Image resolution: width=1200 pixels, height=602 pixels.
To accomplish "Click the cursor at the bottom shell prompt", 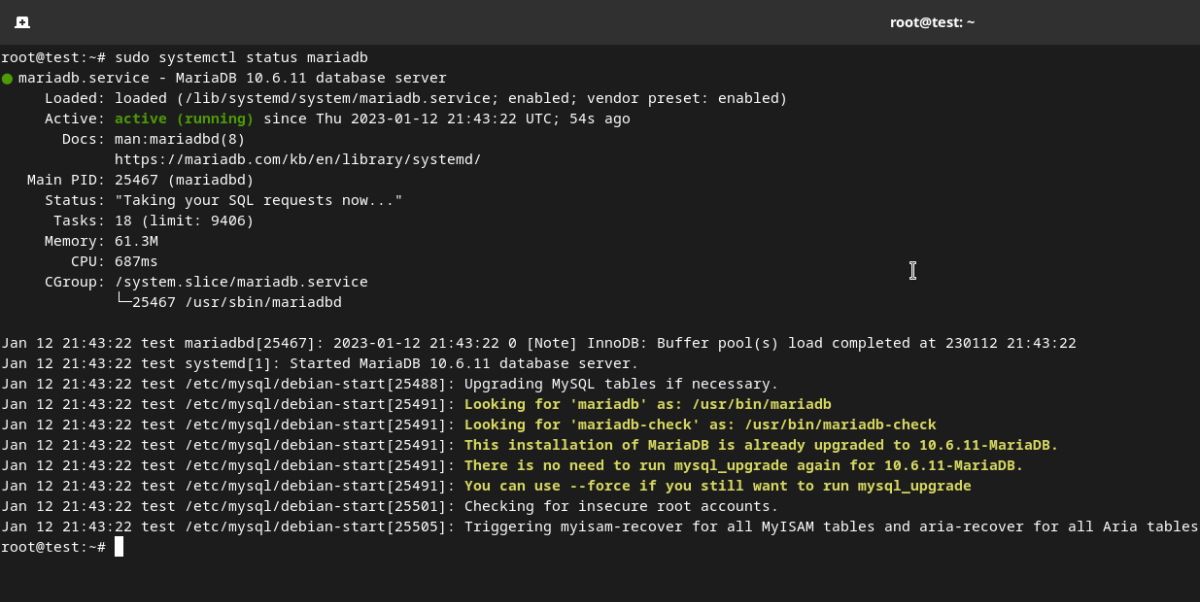I will [x=119, y=547].
